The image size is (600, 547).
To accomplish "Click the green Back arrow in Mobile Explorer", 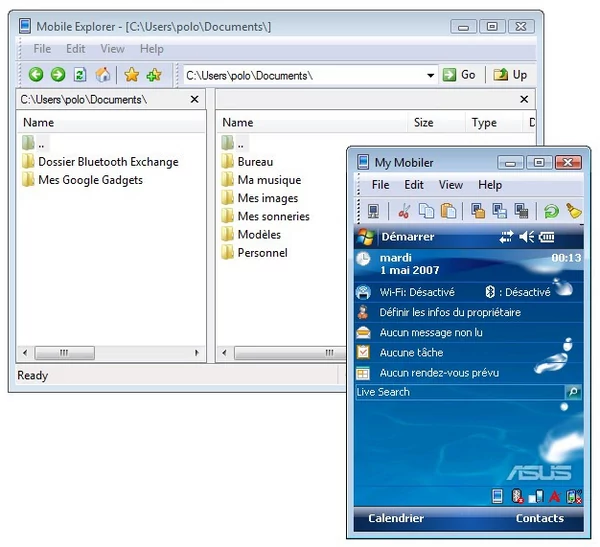I will tap(36, 75).
